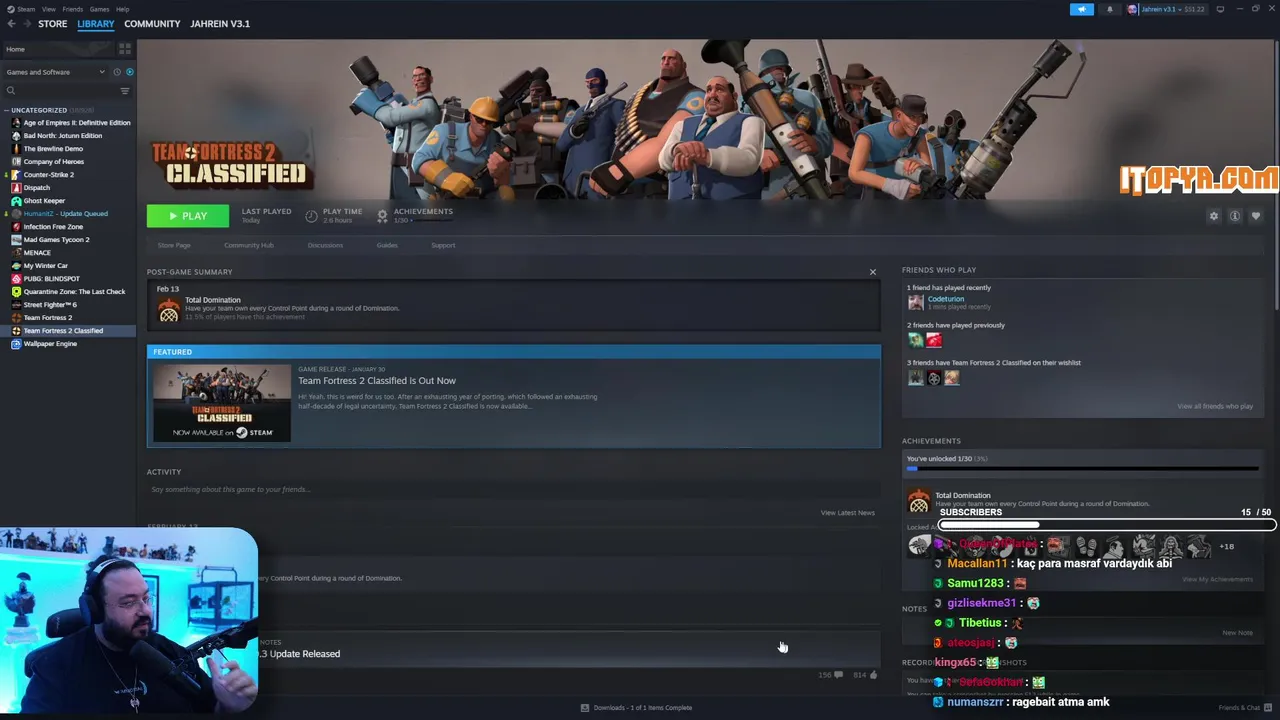Add game to favorites heart icon
1280x720 pixels.
click(1256, 216)
